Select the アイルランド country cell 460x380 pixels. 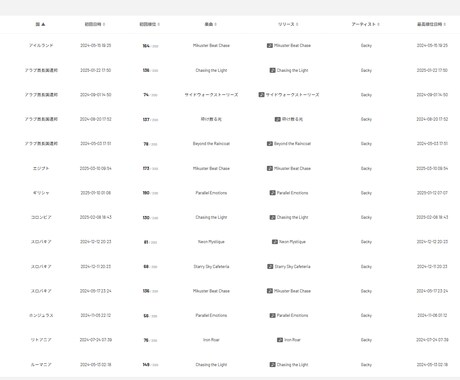41,45
